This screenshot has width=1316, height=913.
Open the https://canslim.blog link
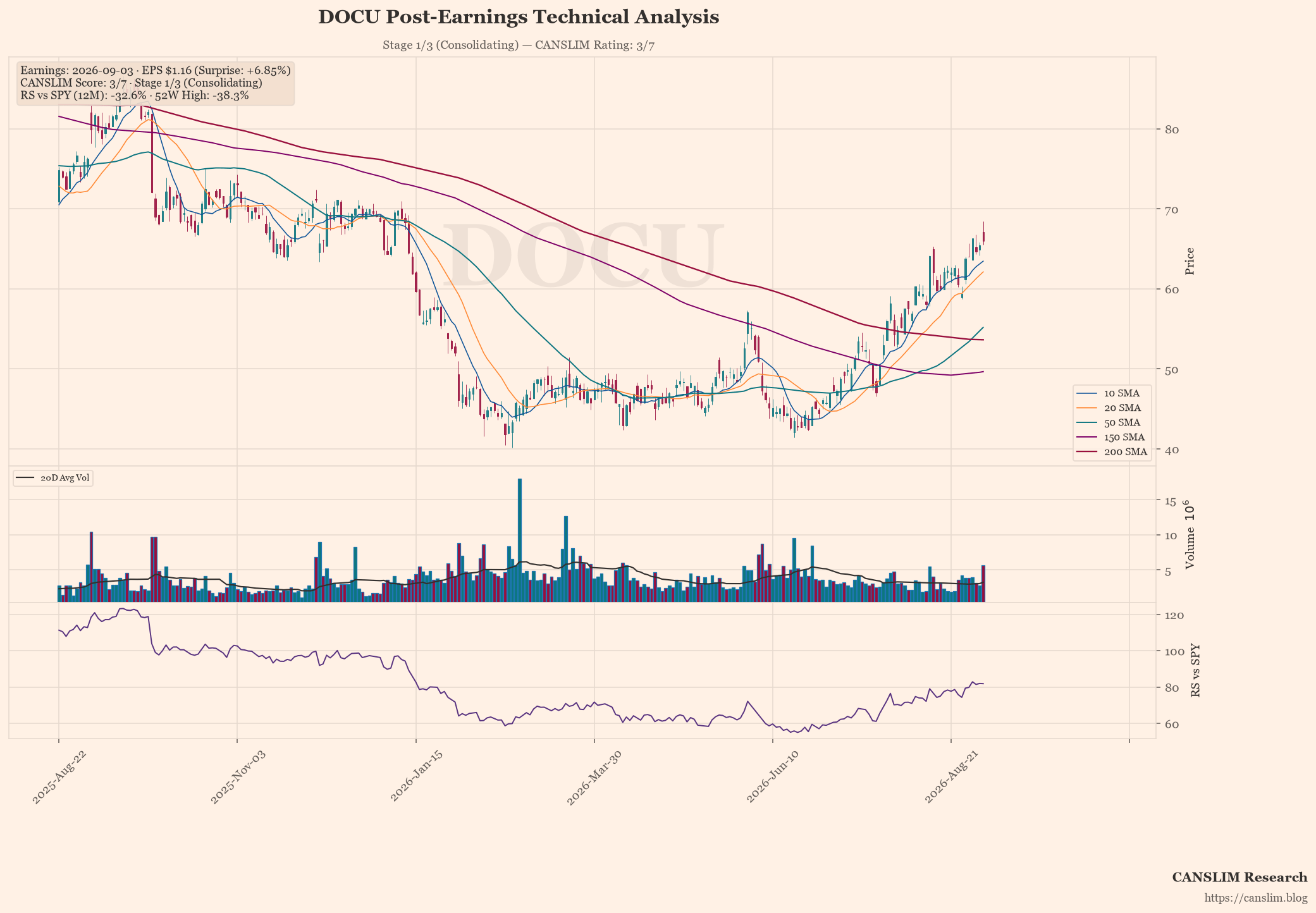click(x=1256, y=898)
